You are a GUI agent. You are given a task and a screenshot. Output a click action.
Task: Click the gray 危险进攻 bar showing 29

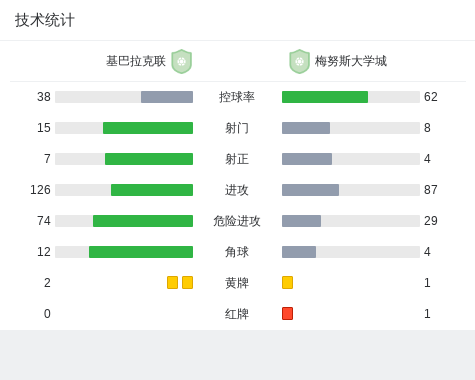[302, 221]
